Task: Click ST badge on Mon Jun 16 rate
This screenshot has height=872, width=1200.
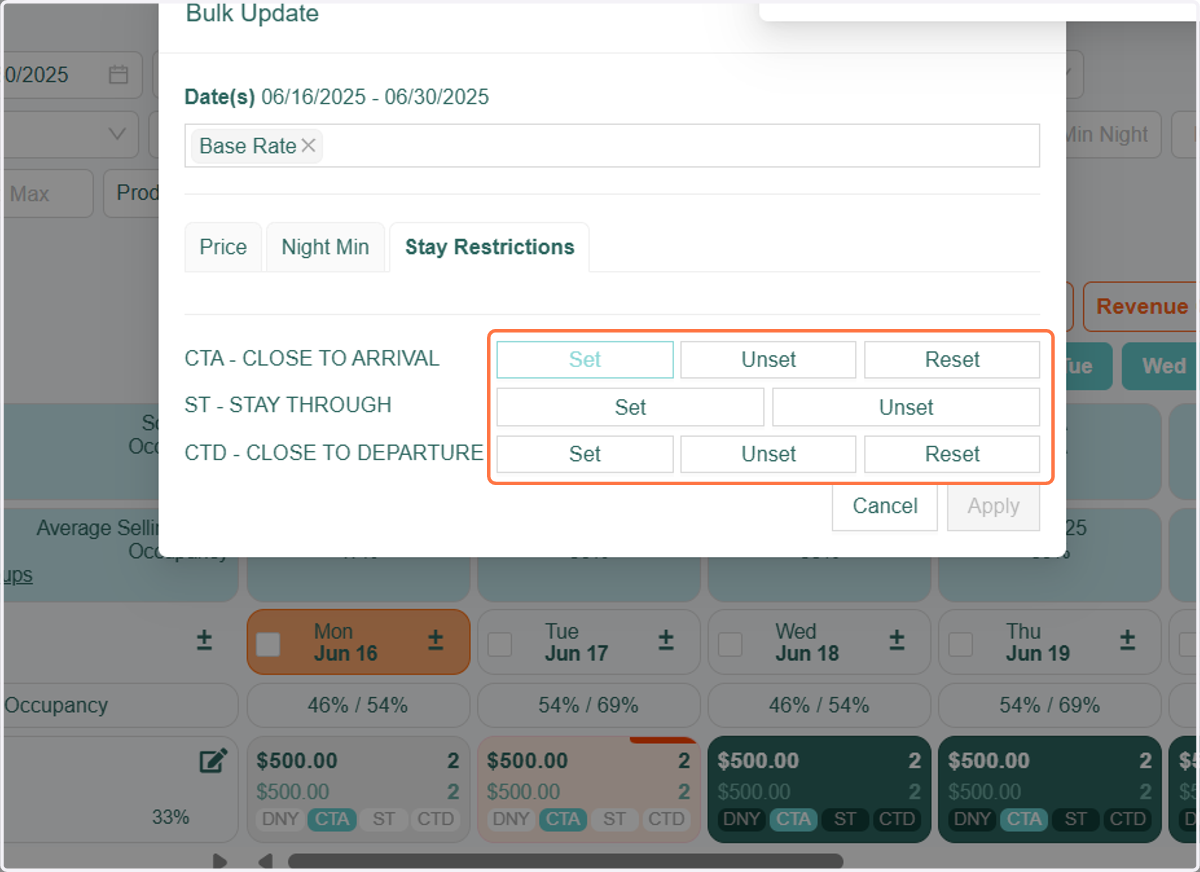Action: [384, 819]
